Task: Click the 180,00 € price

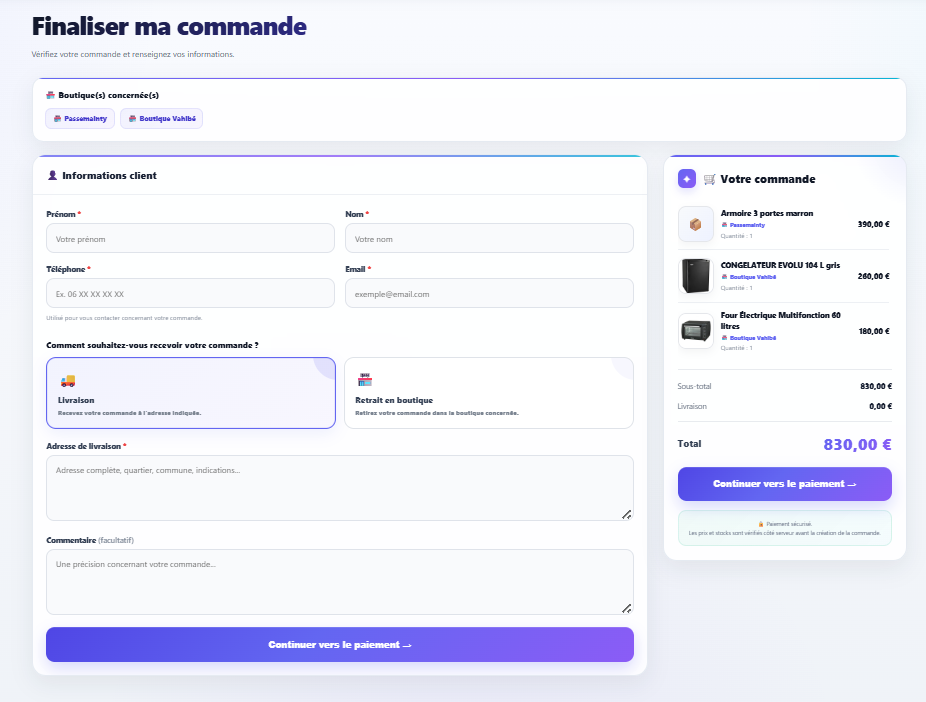Action: click(x=874, y=331)
